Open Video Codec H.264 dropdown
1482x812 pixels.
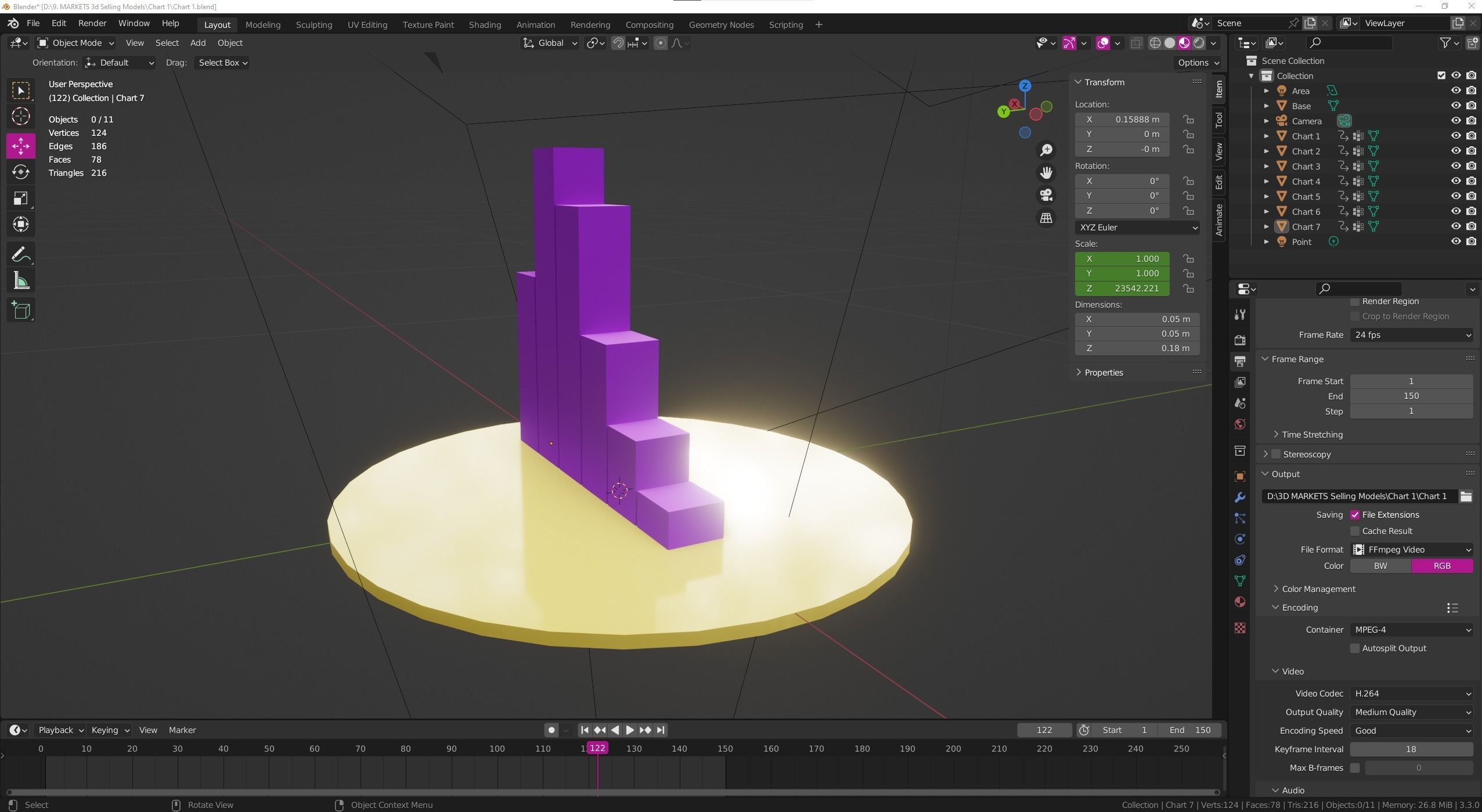1411,694
